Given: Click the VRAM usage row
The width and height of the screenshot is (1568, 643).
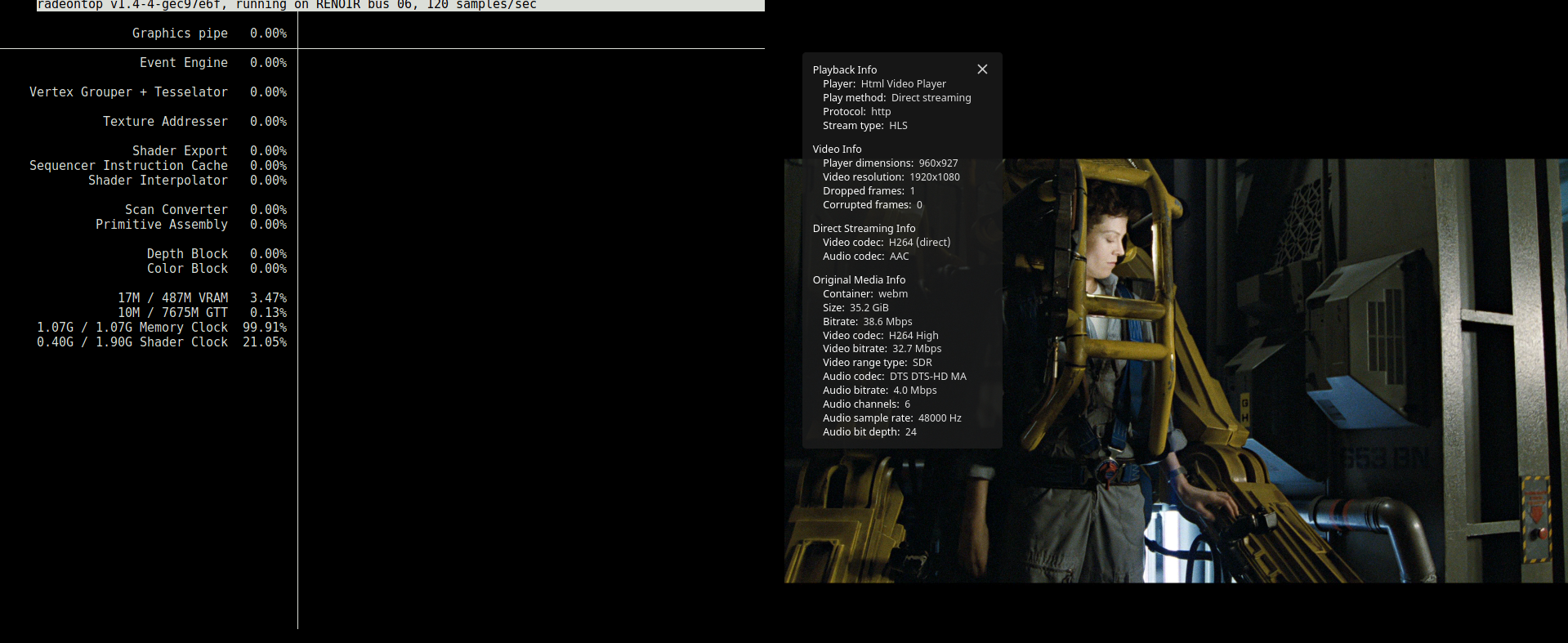Looking at the screenshot, I should pyautogui.click(x=172, y=298).
